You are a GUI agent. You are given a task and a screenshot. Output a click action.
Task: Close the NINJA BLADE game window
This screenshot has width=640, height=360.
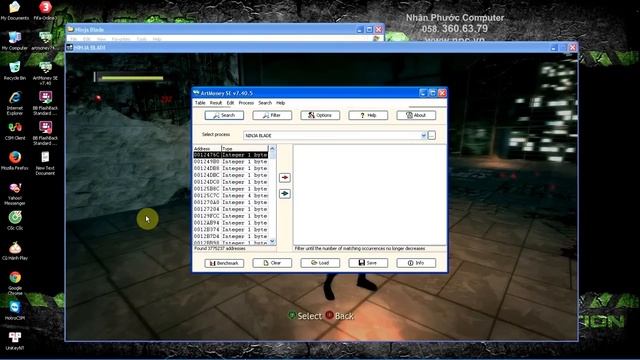point(573,47)
